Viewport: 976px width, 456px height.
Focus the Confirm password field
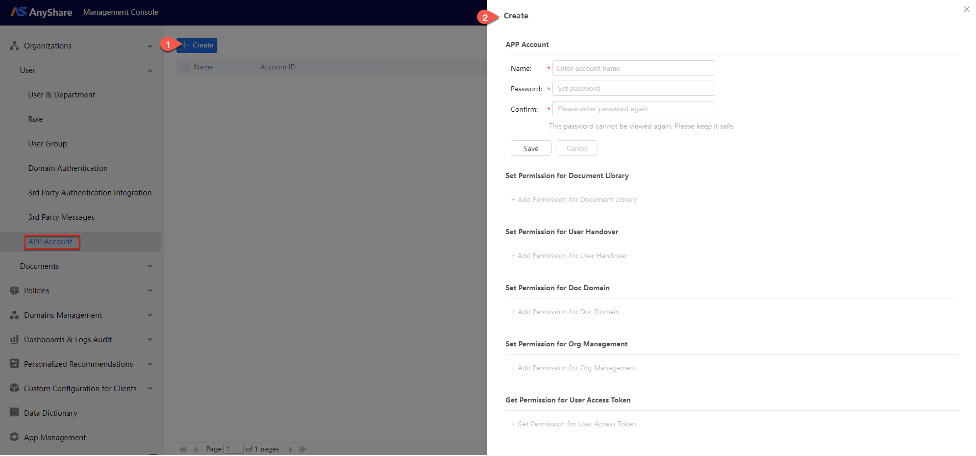click(634, 109)
